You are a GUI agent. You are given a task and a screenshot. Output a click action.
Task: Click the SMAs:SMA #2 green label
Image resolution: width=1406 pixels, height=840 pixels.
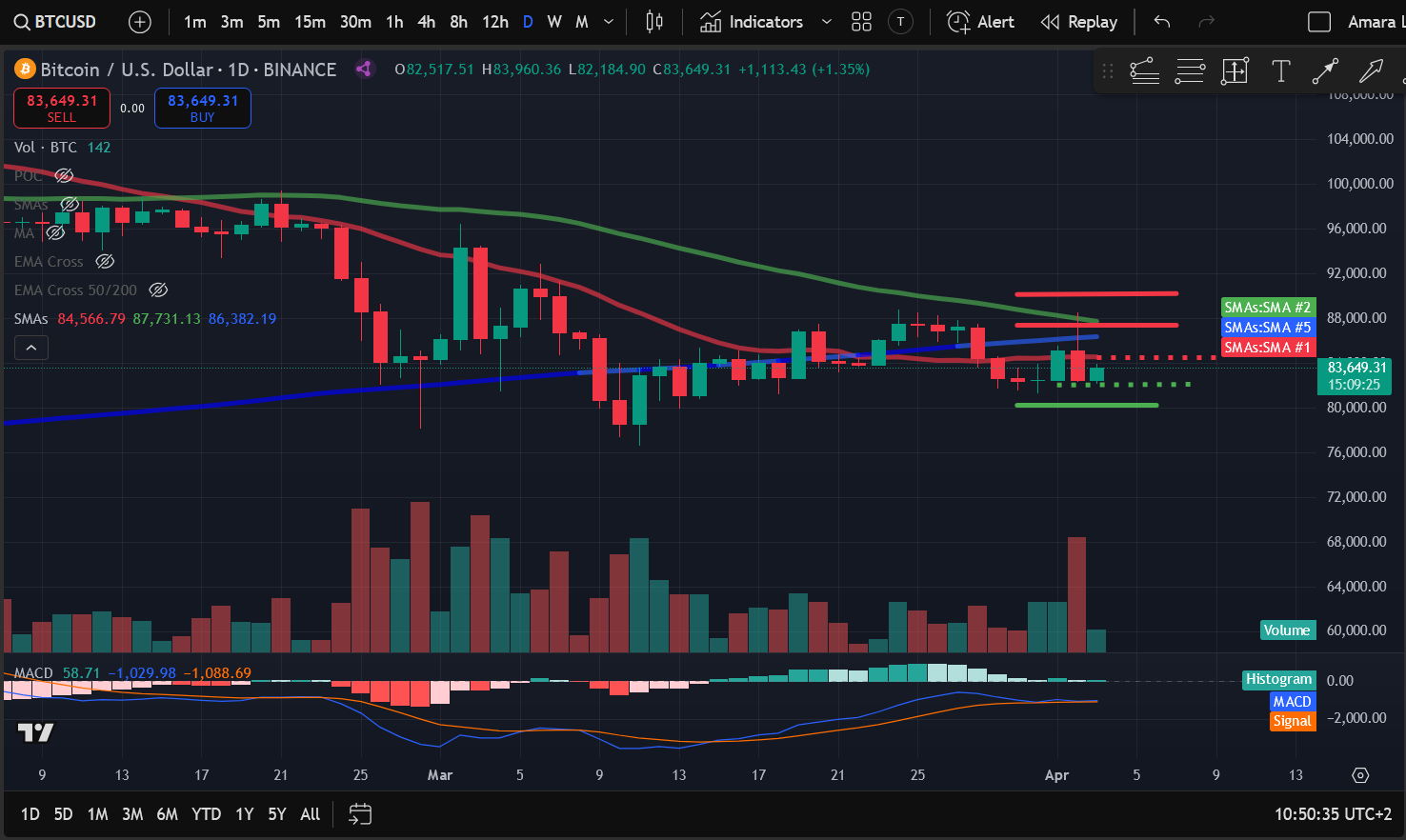[x=1268, y=307]
